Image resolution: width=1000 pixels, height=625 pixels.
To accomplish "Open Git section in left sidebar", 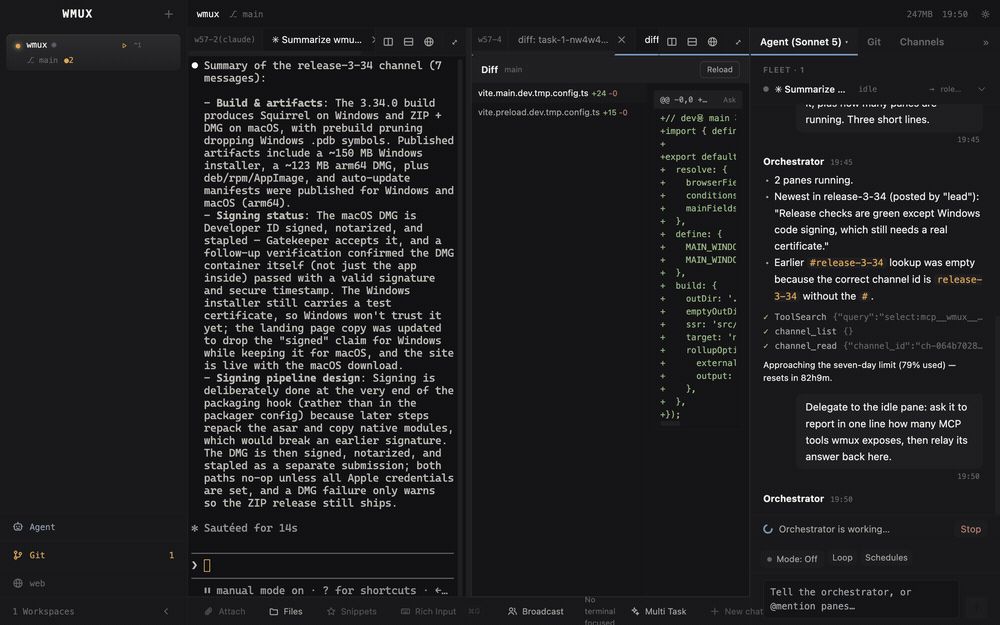I will click(x=94, y=555).
